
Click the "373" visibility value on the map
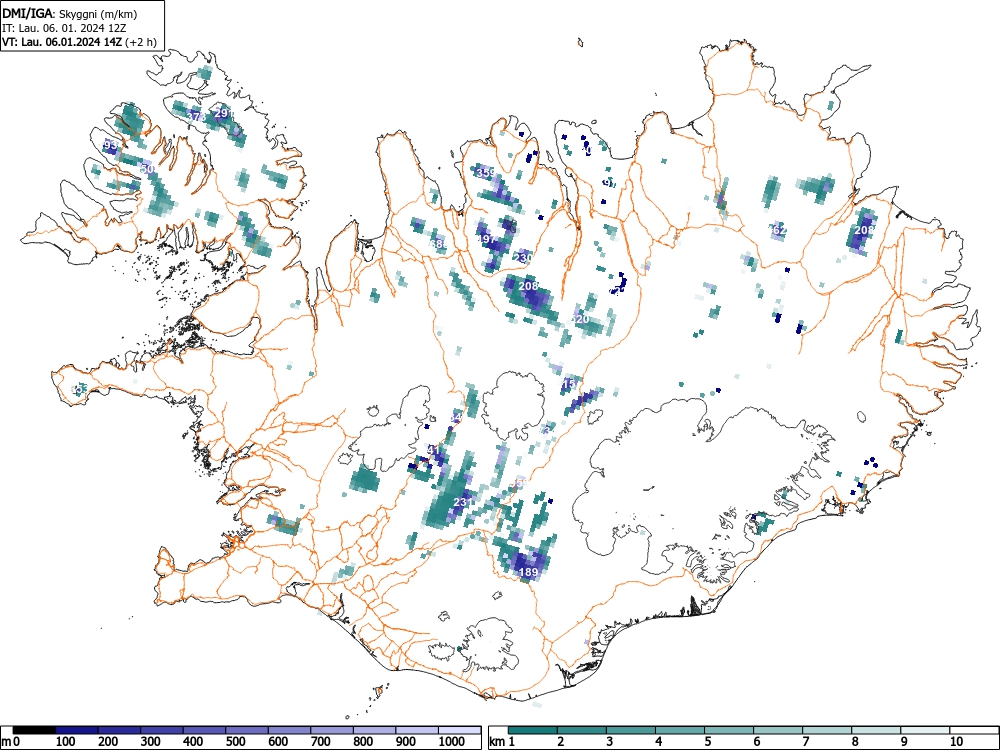click(x=196, y=117)
